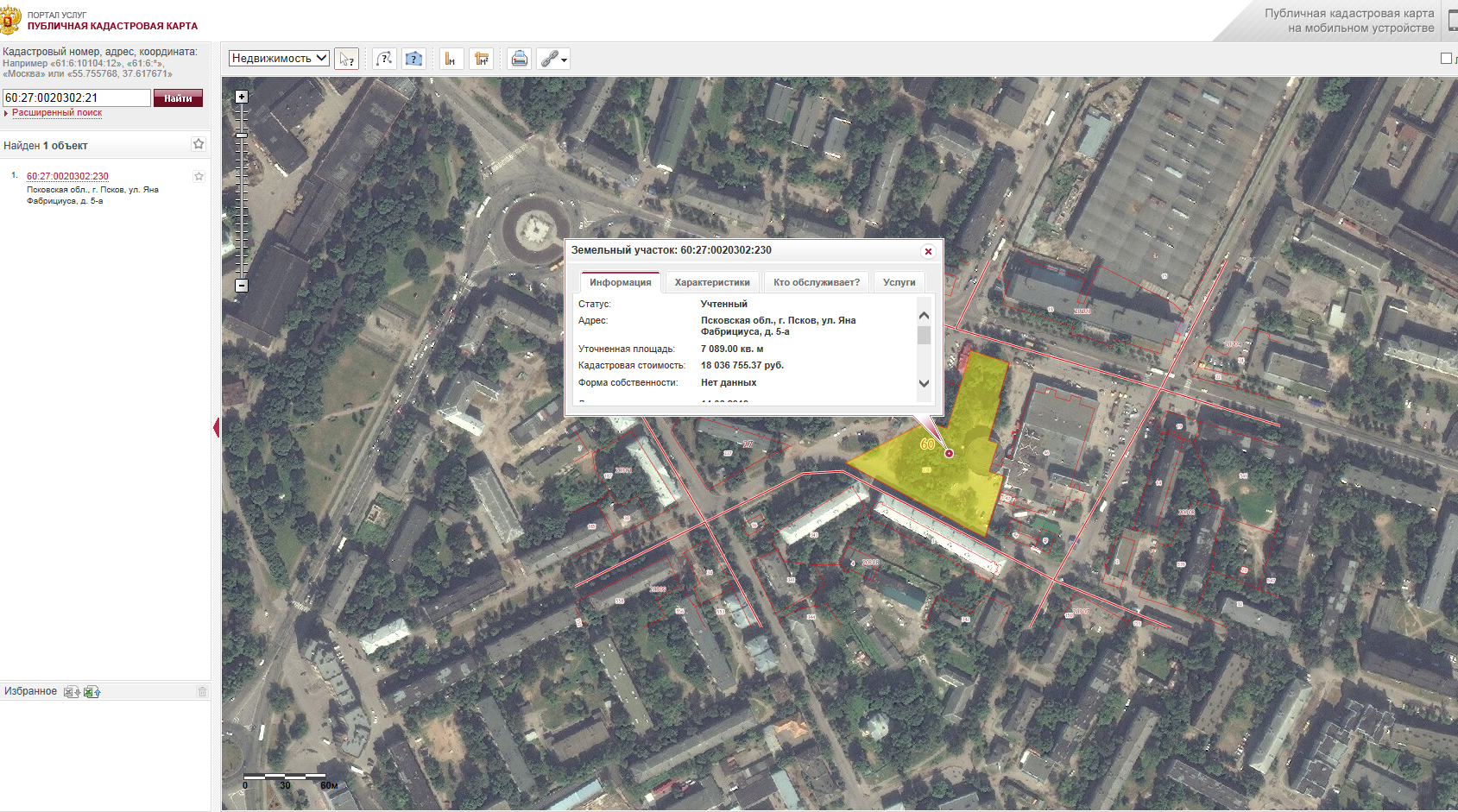Choose the identify-by-polygon query tool
The height and width of the screenshot is (812, 1458).
click(414, 59)
